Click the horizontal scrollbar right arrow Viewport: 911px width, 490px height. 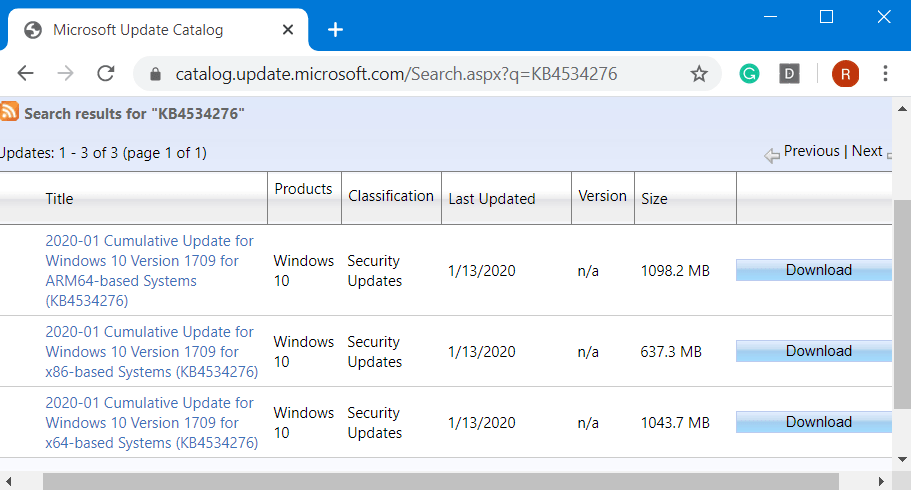click(881, 481)
